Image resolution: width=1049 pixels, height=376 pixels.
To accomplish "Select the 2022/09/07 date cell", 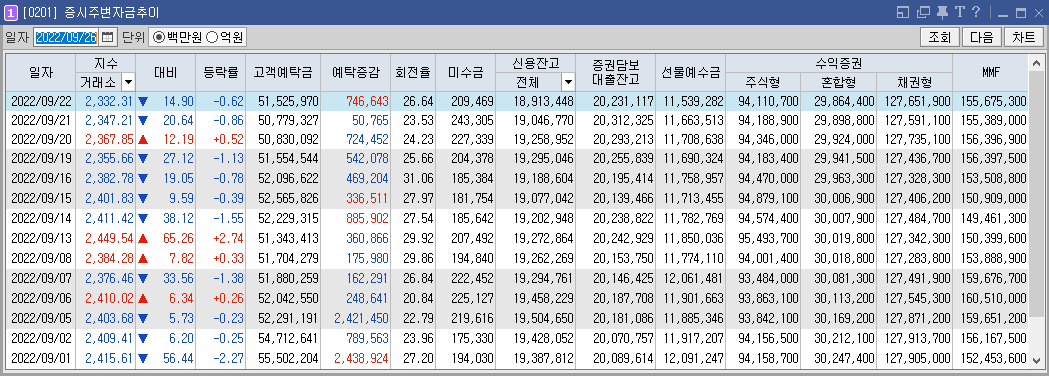I will [x=41, y=278].
